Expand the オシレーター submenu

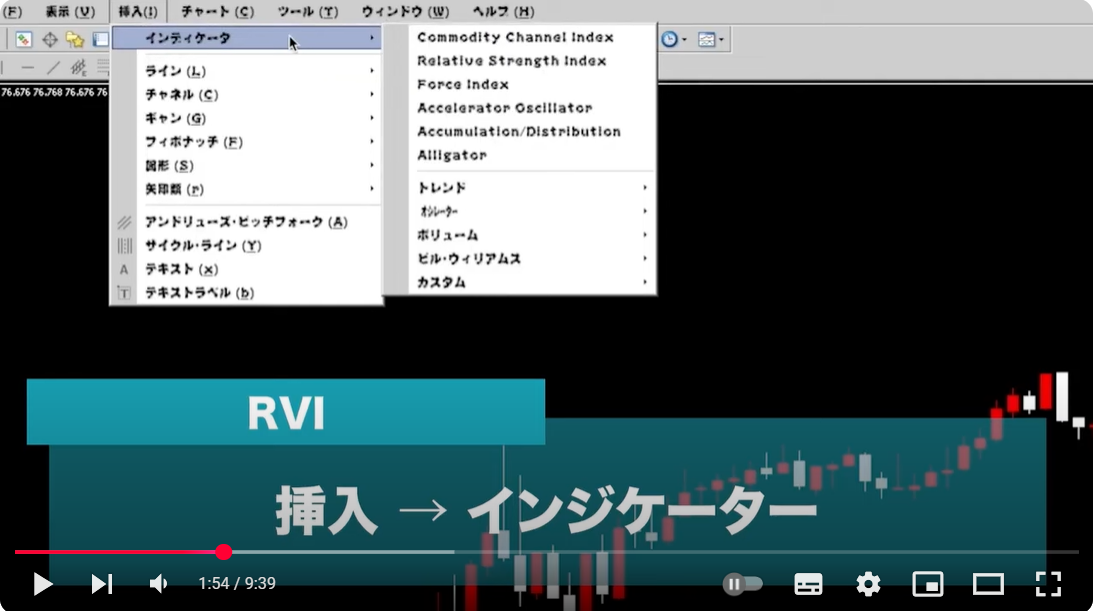(x=532, y=211)
